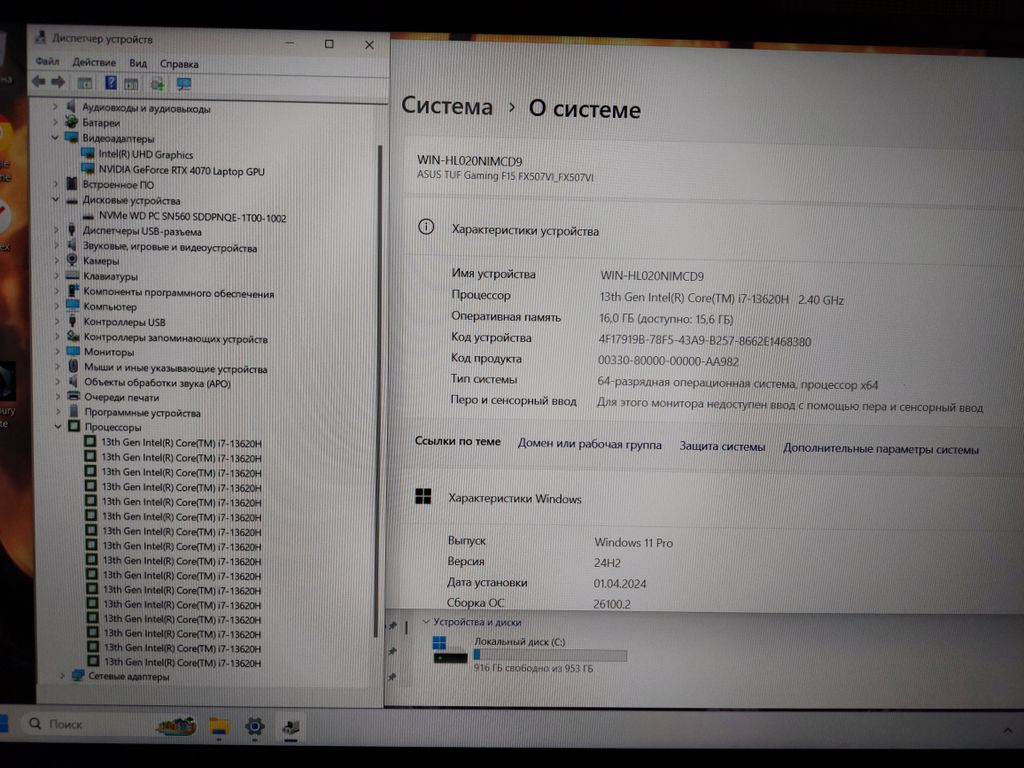Click the Система breadcrumb in Settings header

pyautogui.click(x=447, y=107)
